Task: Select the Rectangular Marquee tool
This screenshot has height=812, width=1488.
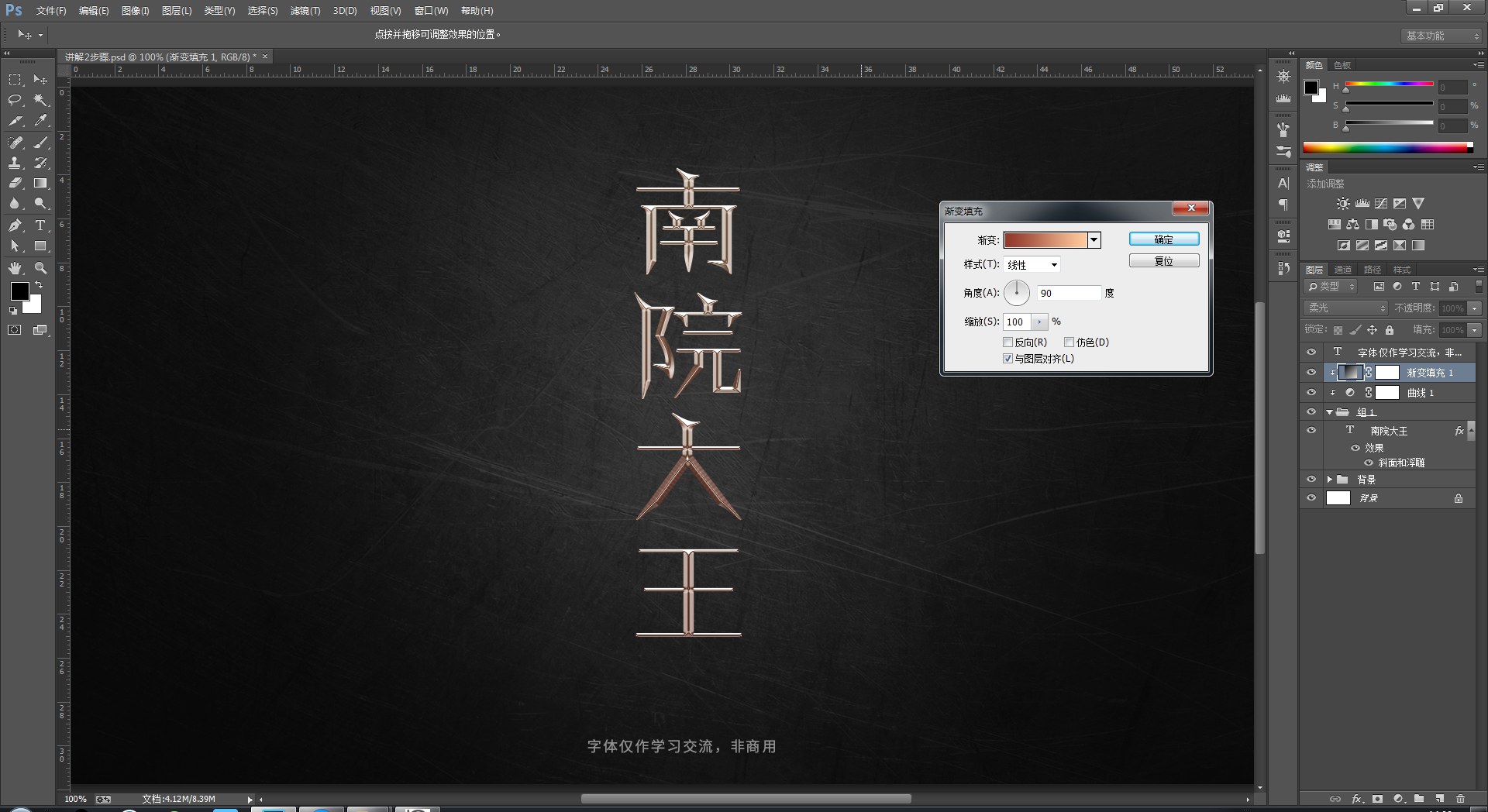Action: [15, 79]
